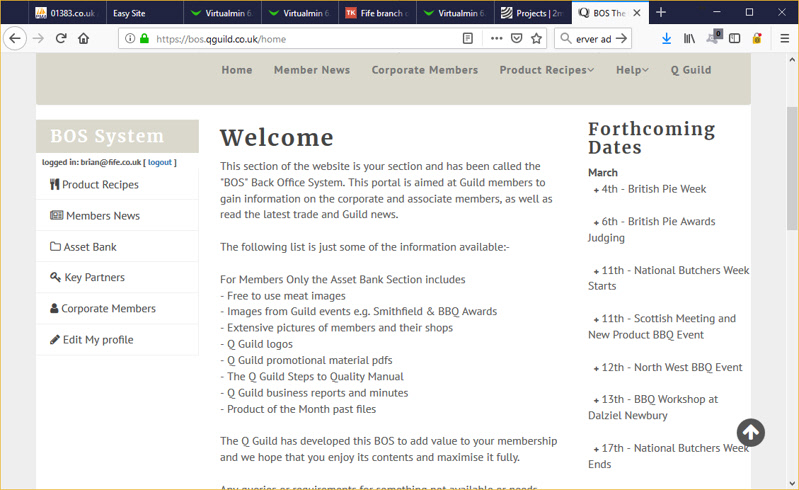Screen dimensions: 799x490
Task: Reload the current page
Action: [x=61, y=39]
